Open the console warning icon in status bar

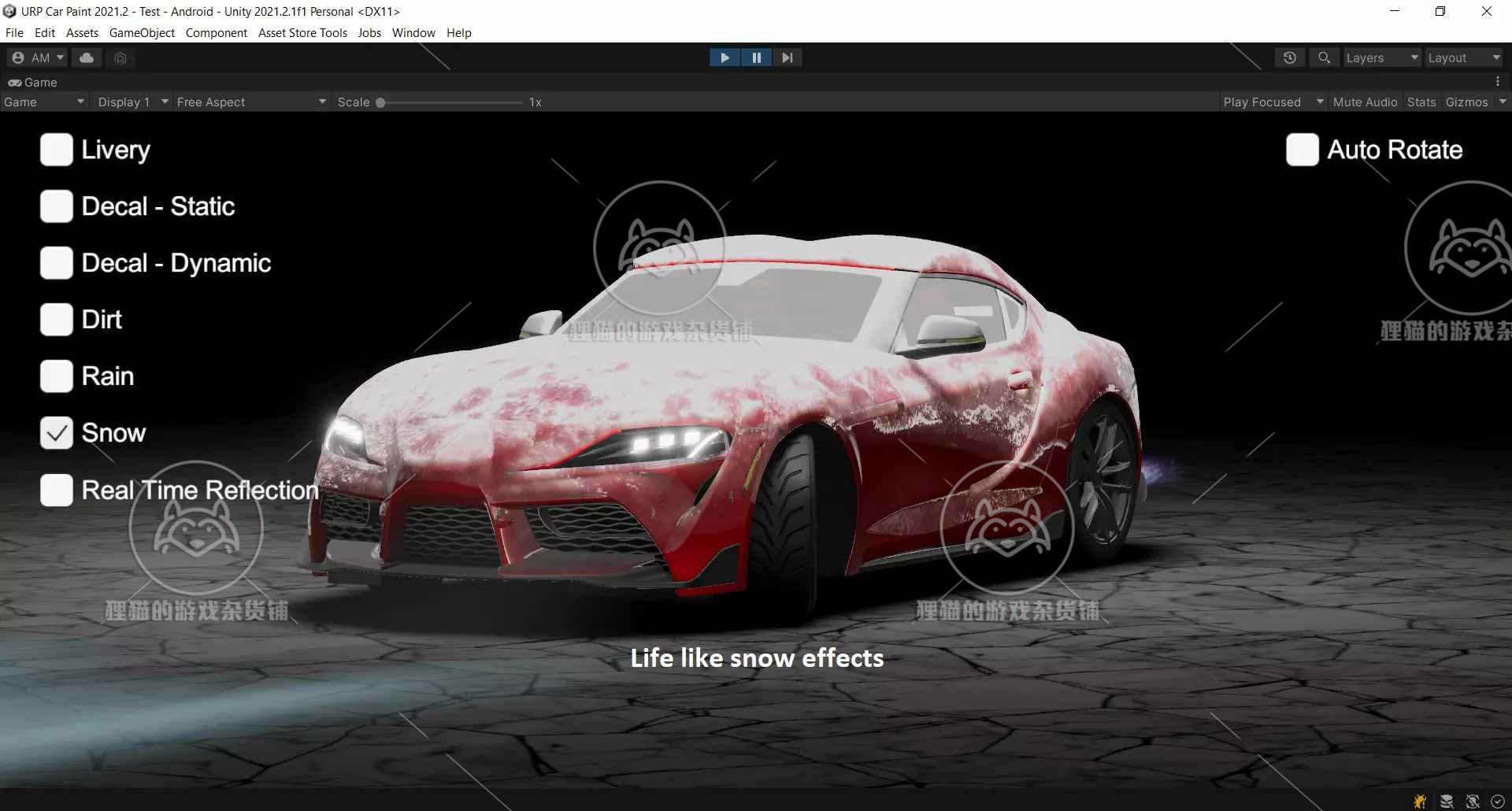[1420, 801]
